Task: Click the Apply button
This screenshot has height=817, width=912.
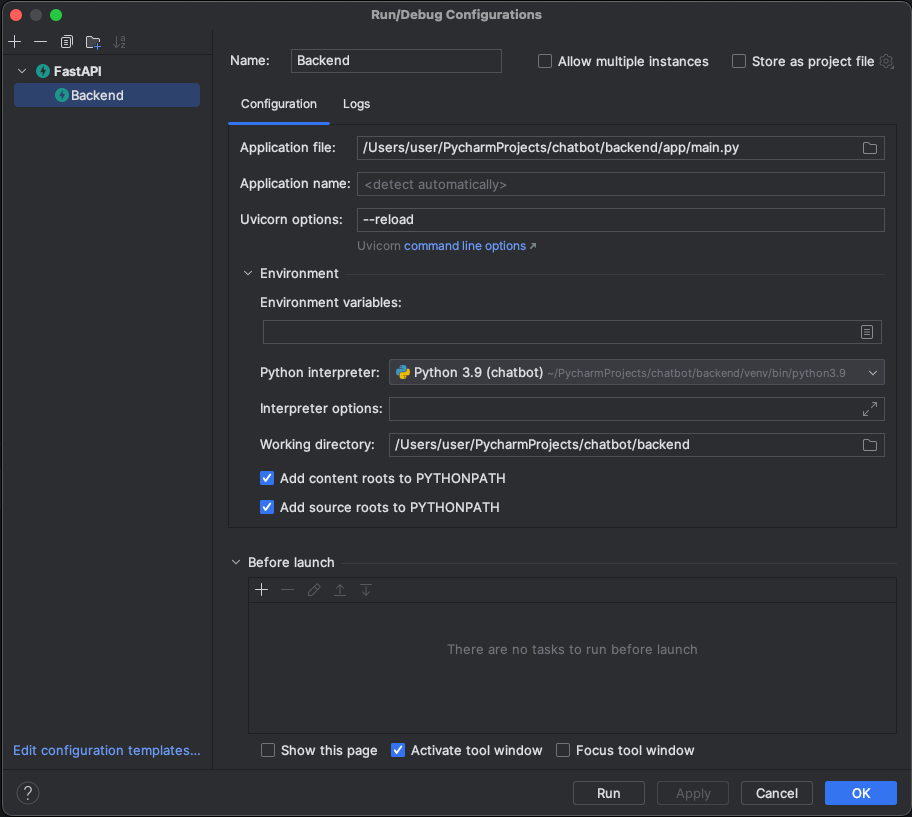Action: [x=693, y=793]
